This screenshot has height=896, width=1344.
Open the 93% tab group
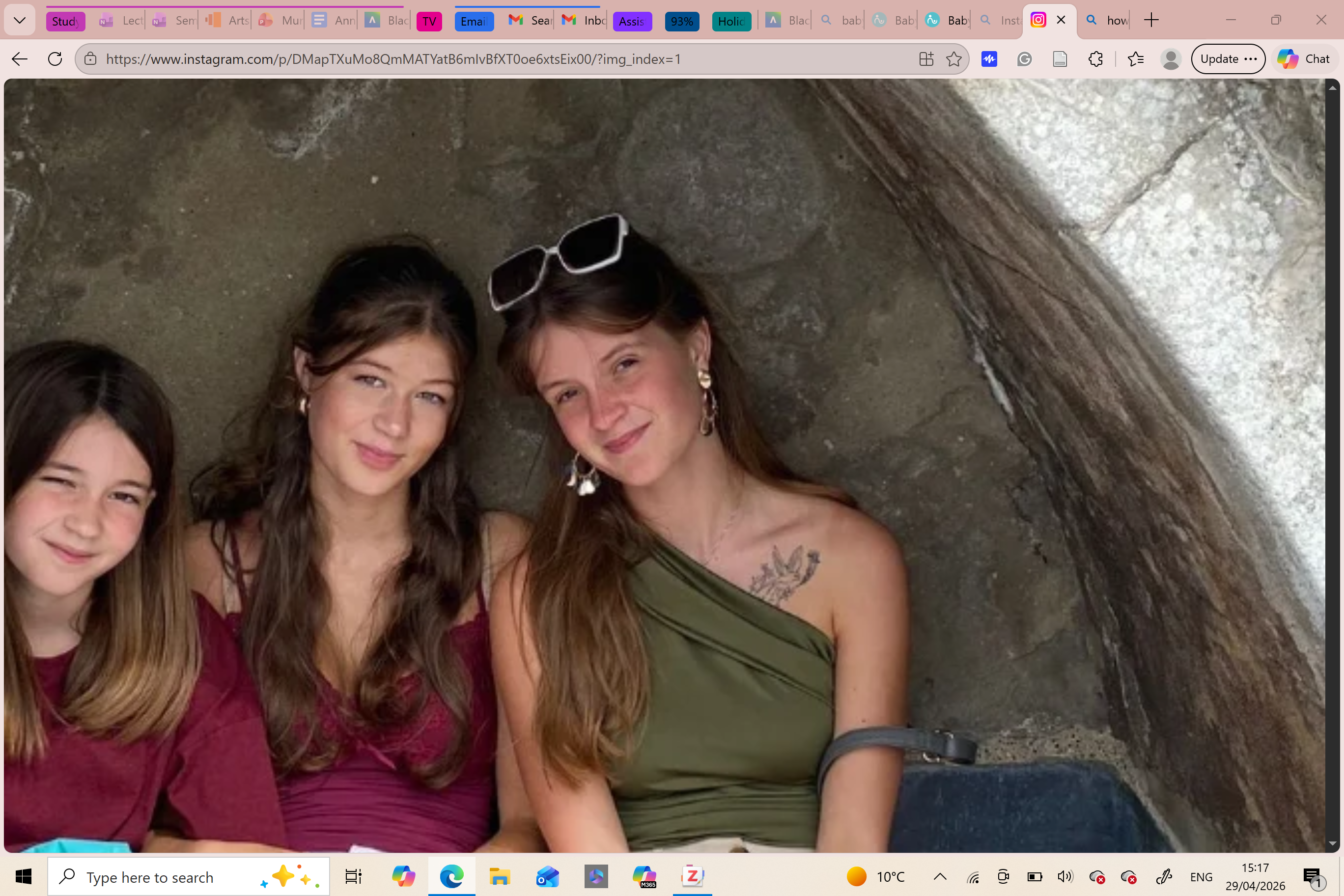tap(682, 21)
